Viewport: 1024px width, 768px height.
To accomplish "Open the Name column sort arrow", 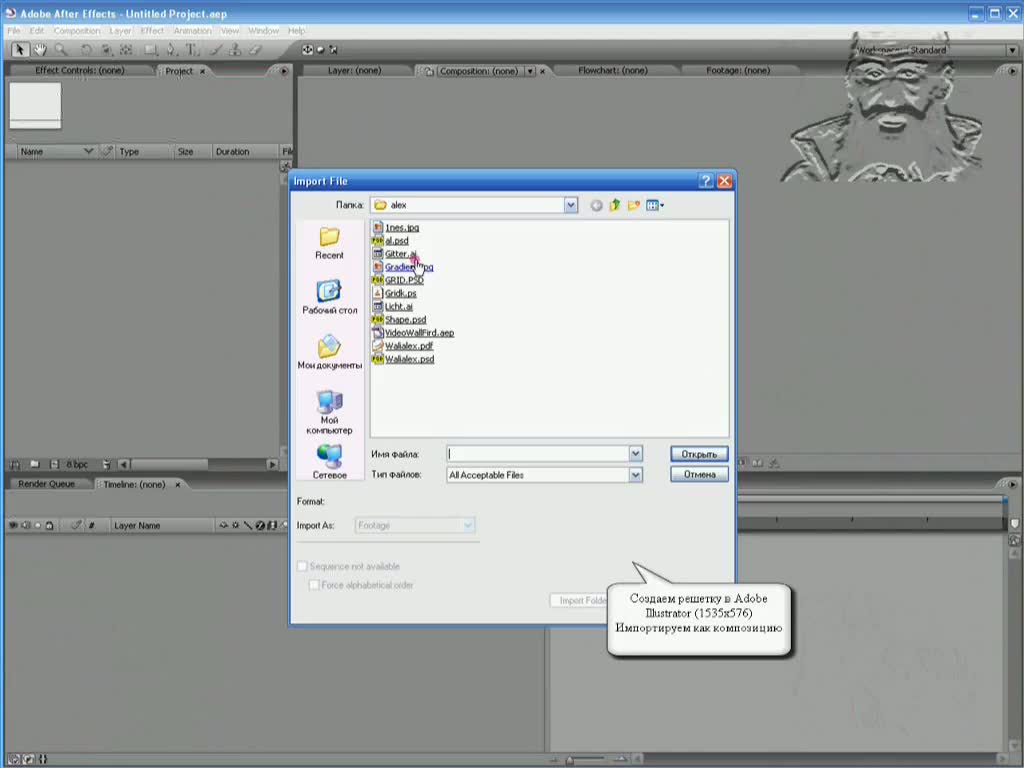I will (88, 151).
